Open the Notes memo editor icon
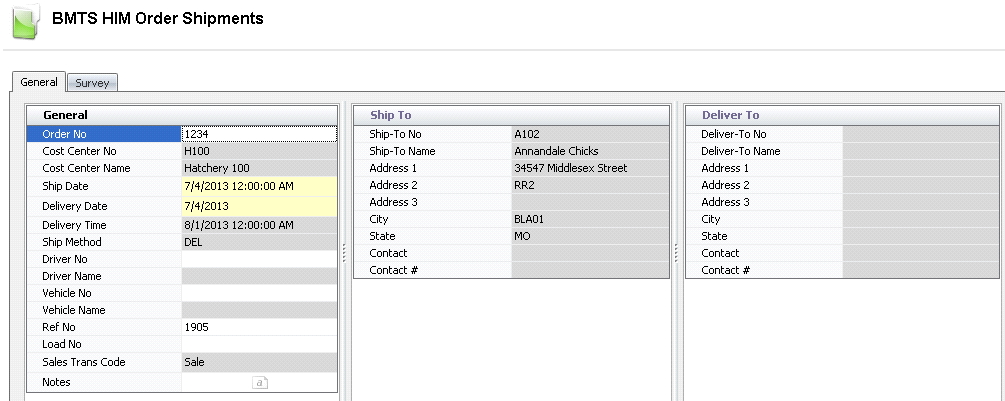 point(258,382)
